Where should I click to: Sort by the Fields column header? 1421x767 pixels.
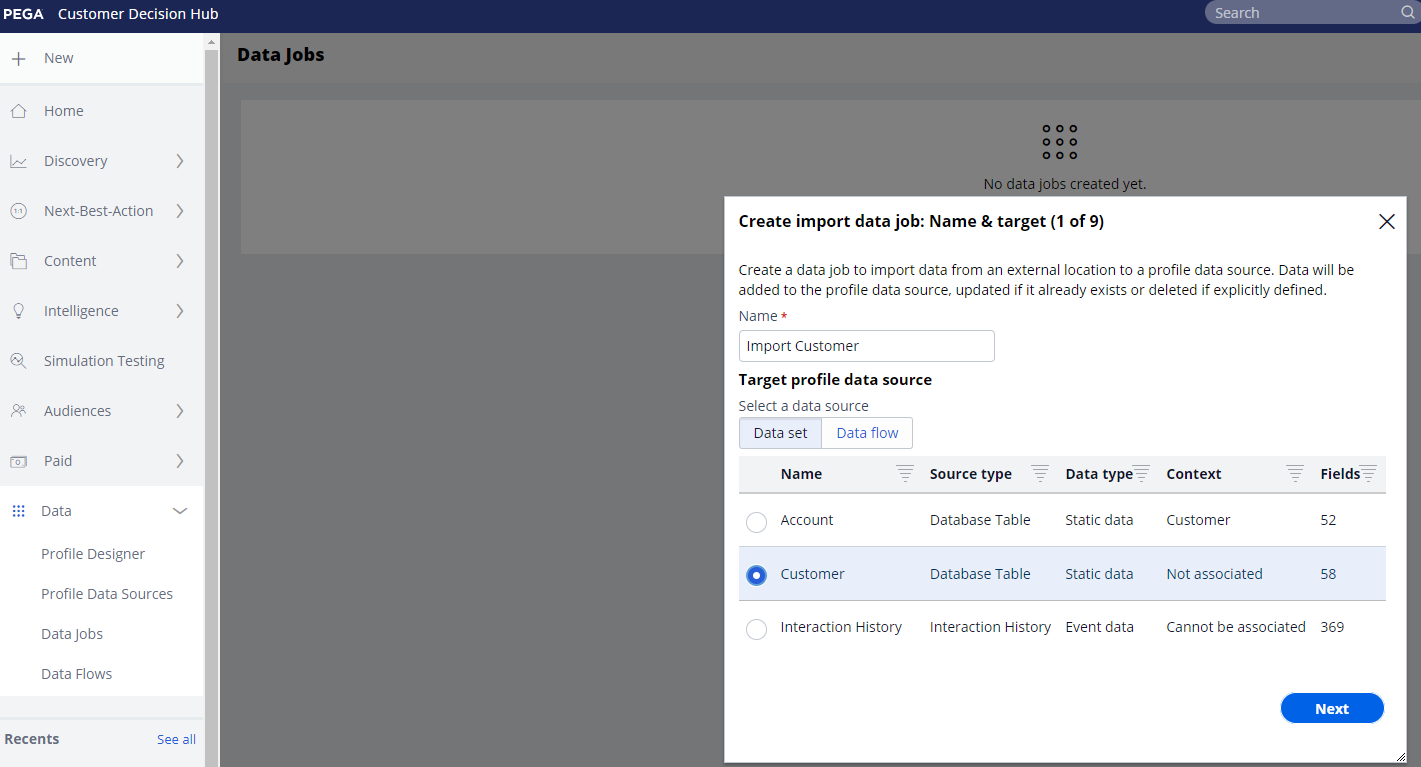[1340, 474]
